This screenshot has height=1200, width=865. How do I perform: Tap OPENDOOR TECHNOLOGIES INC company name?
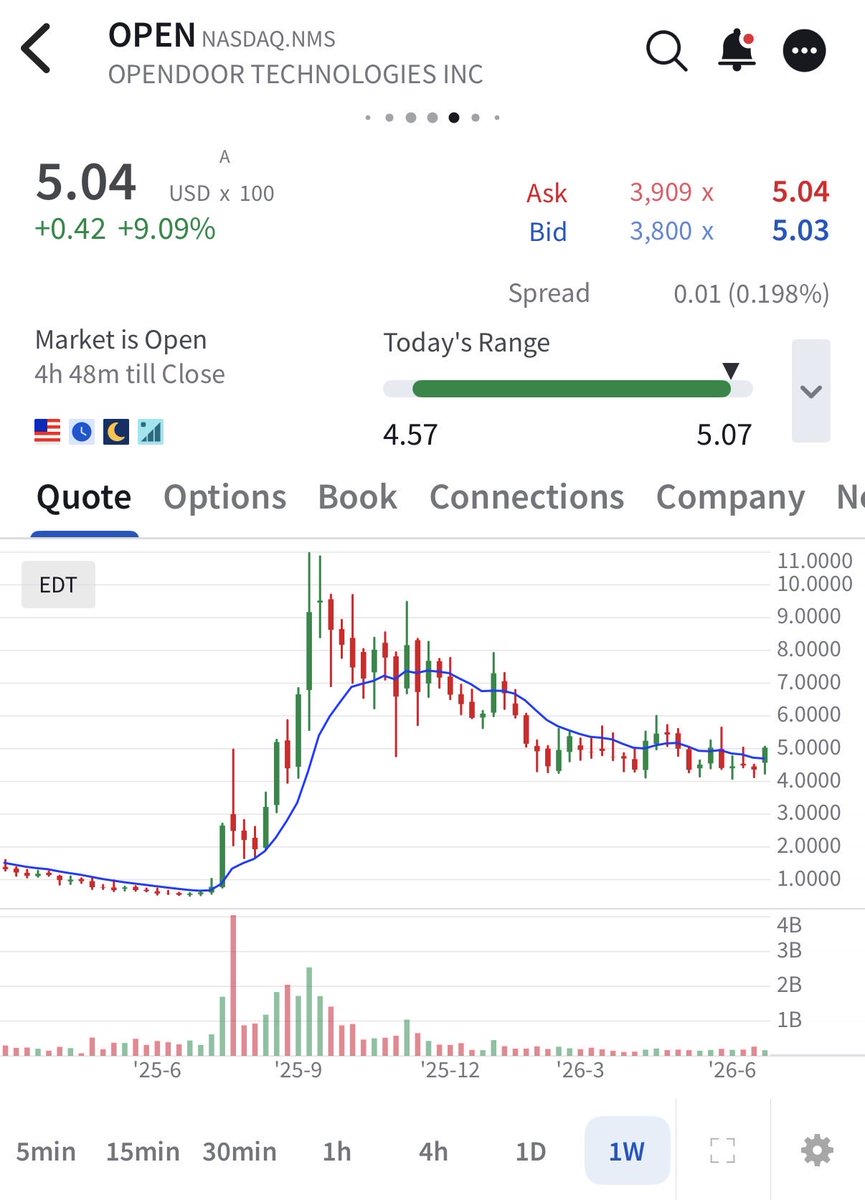coord(295,74)
